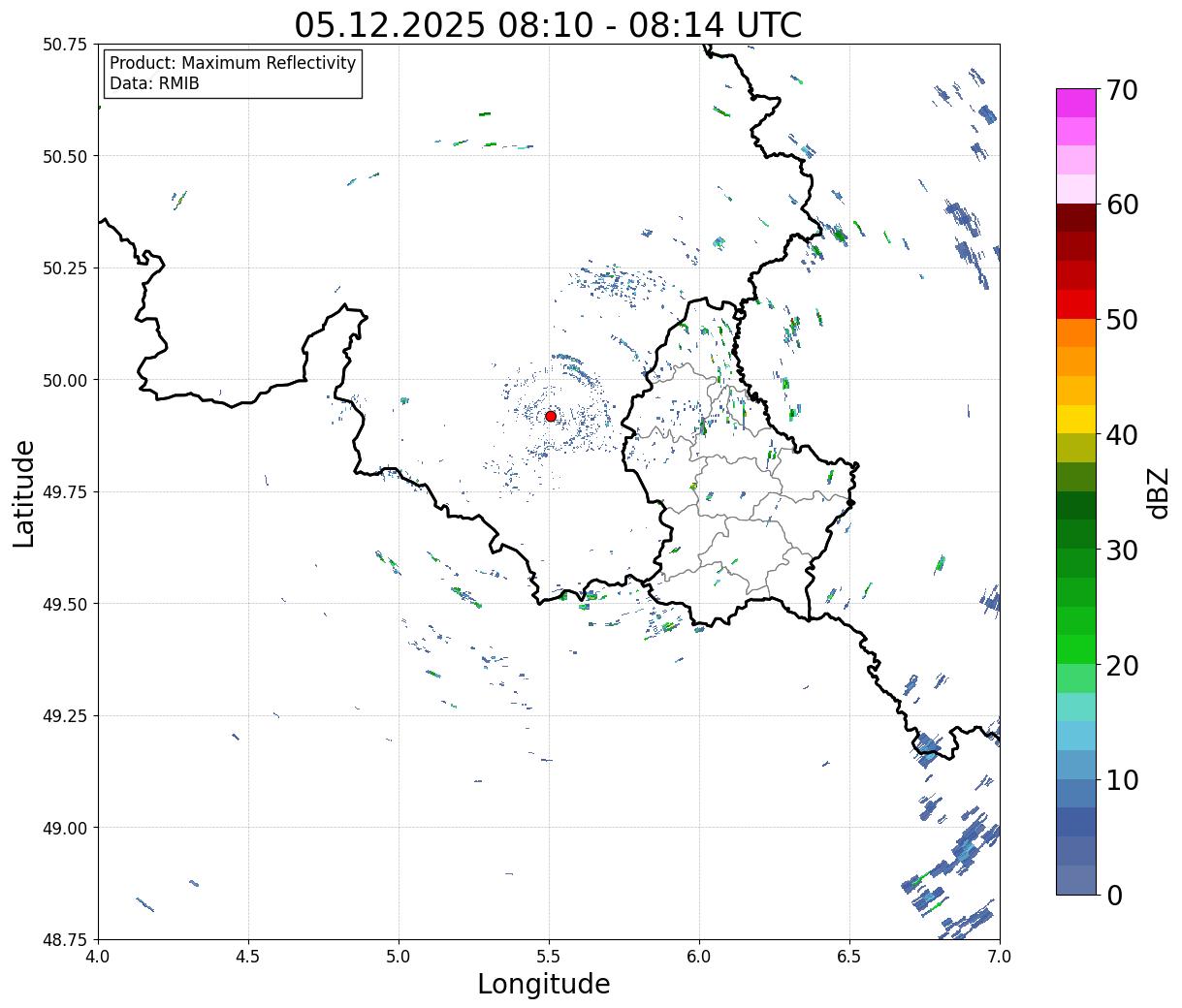Click the latitude tick label 49.50
Image resolution: width=1182 pixels, height=1008 pixels.
[65, 604]
